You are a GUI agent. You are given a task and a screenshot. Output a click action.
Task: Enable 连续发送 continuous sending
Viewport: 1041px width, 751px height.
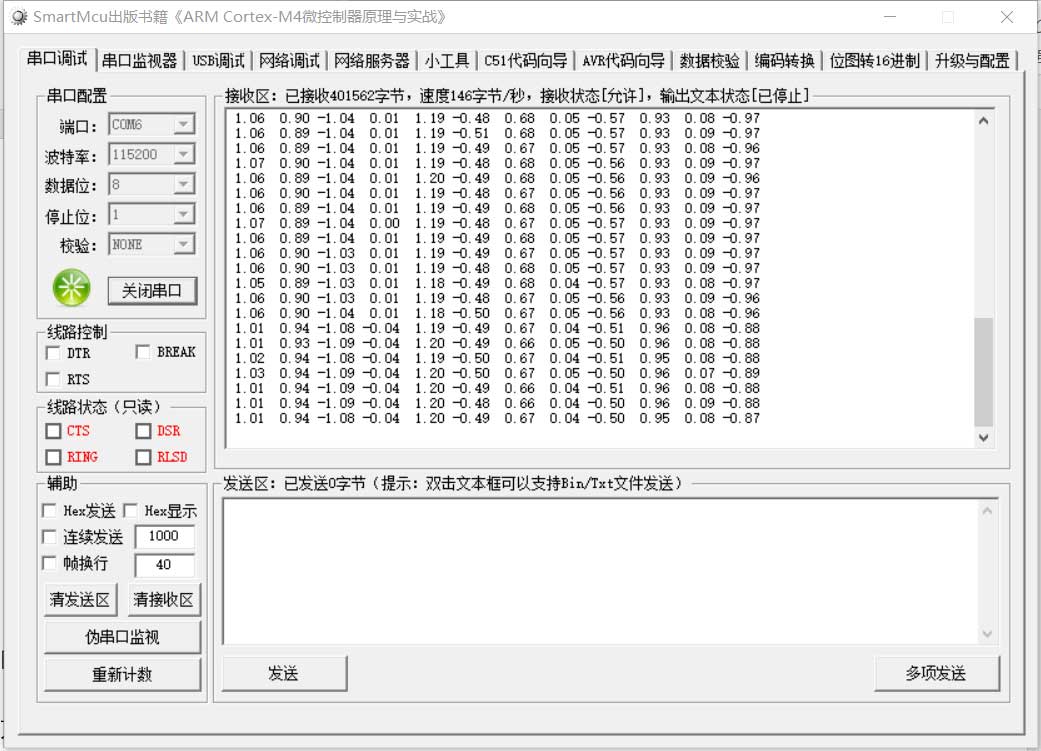pos(49,537)
